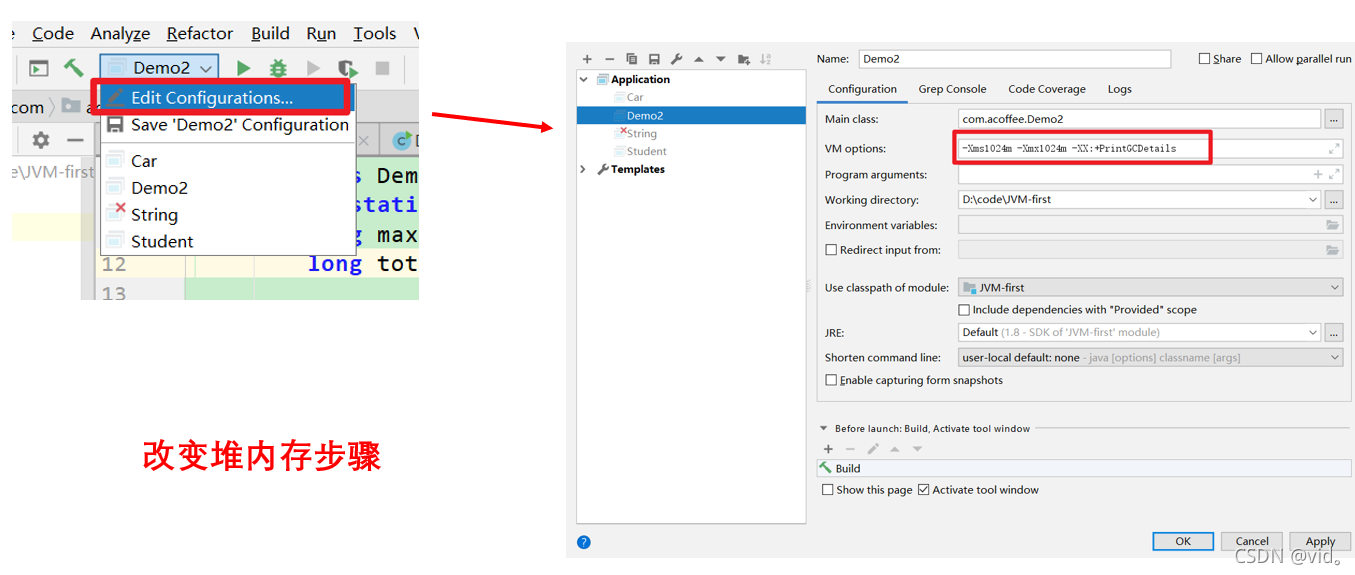Create new folder icon in configurations toolbar
Viewport: 1355px width, 575px height.
(x=743, y=59)
